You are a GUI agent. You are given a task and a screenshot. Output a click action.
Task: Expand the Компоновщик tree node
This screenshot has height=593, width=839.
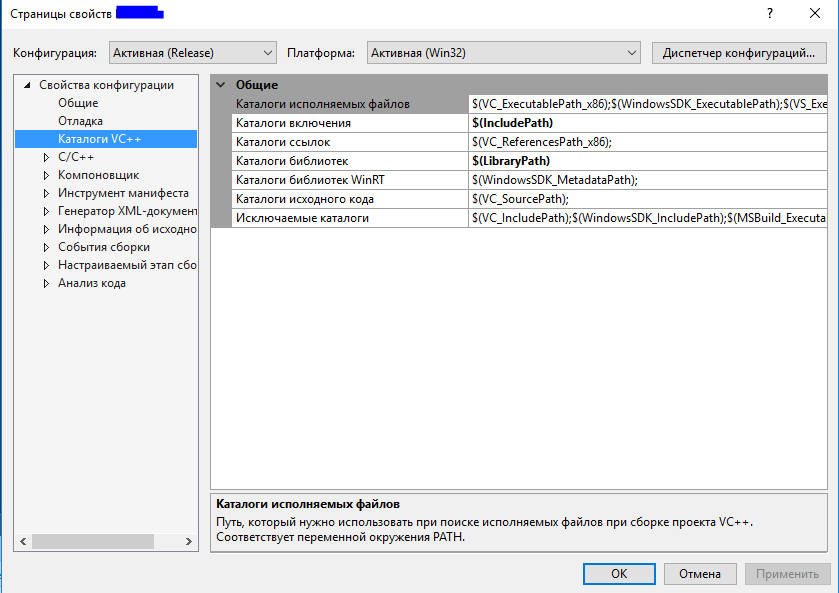(x=46, y=175)
